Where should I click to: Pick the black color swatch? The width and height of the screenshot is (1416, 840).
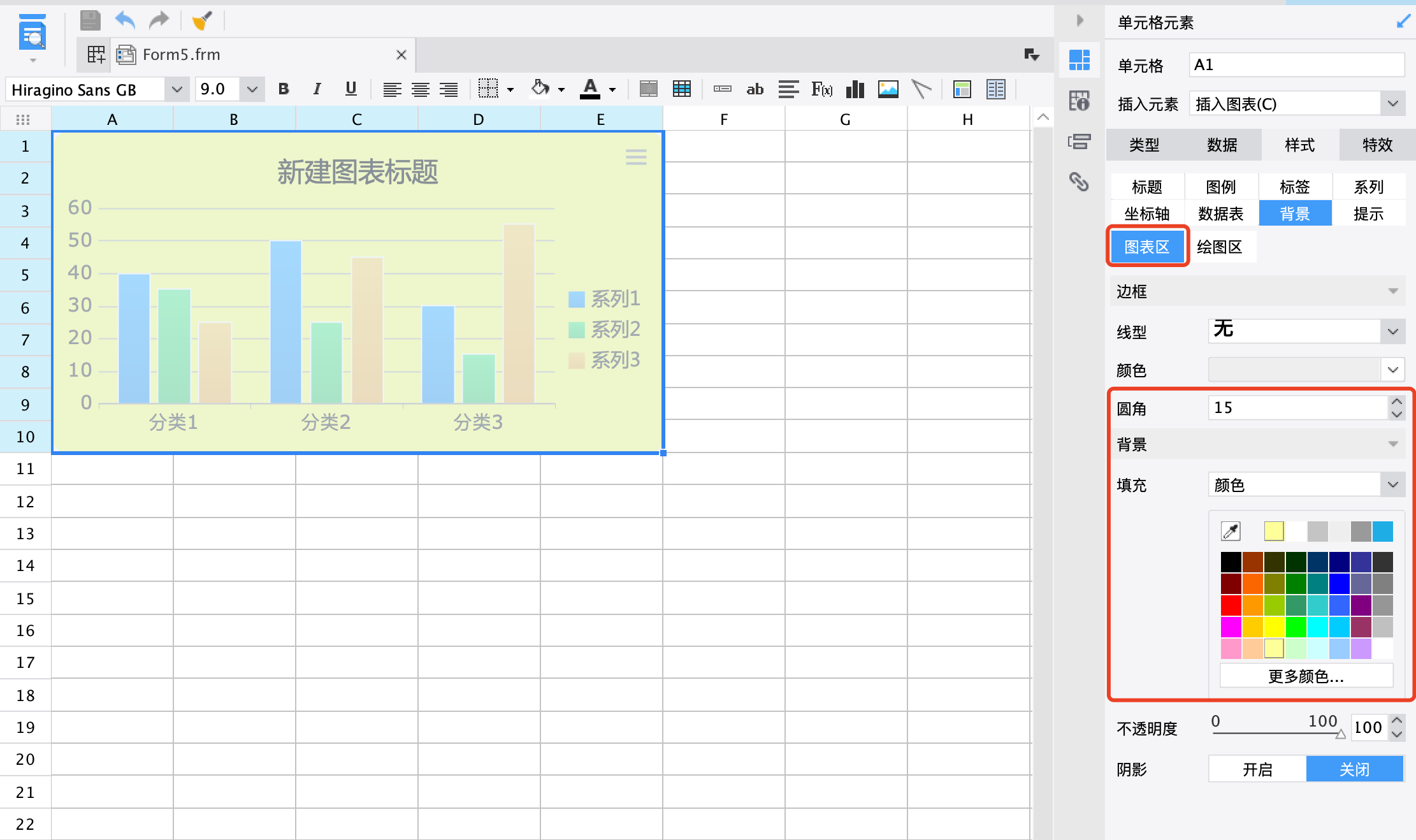tap(1231, 561)
